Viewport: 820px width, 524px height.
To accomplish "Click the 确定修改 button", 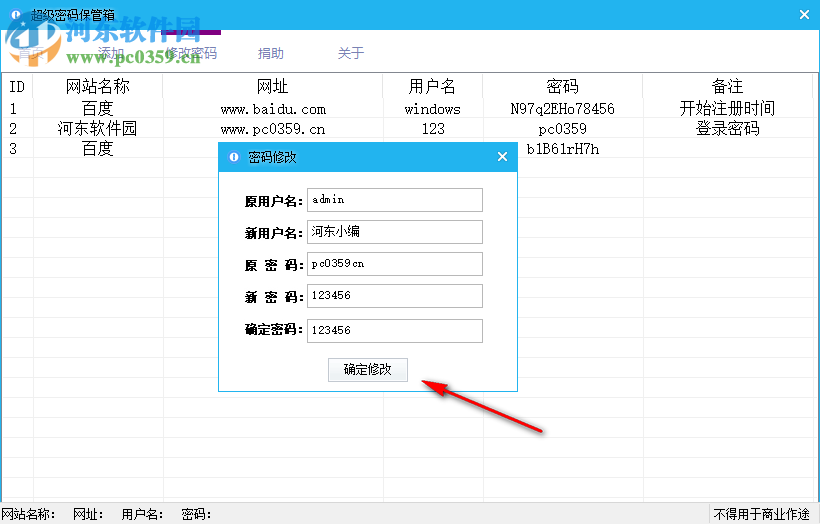I will click(x=368, y=370).
